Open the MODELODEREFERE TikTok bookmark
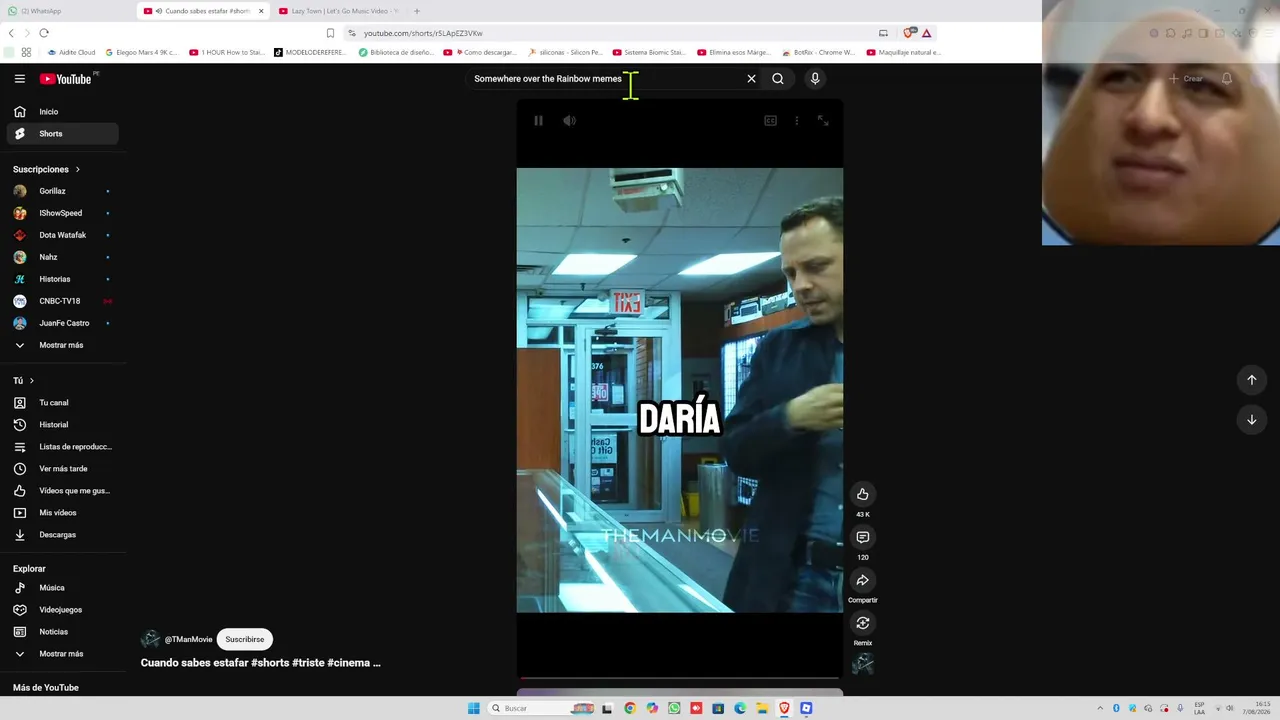Screen dimensions: 1280x720 312,52
